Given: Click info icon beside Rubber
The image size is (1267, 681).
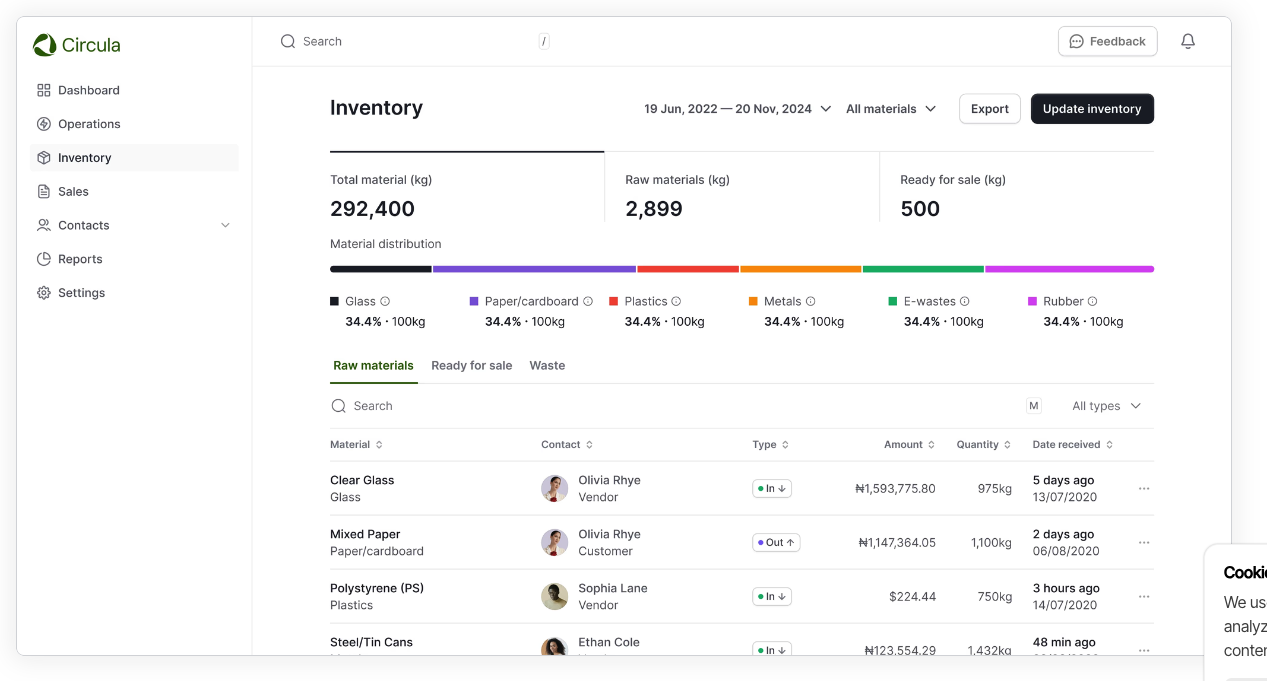Looking at the screenshot, I should point(1092,301).
